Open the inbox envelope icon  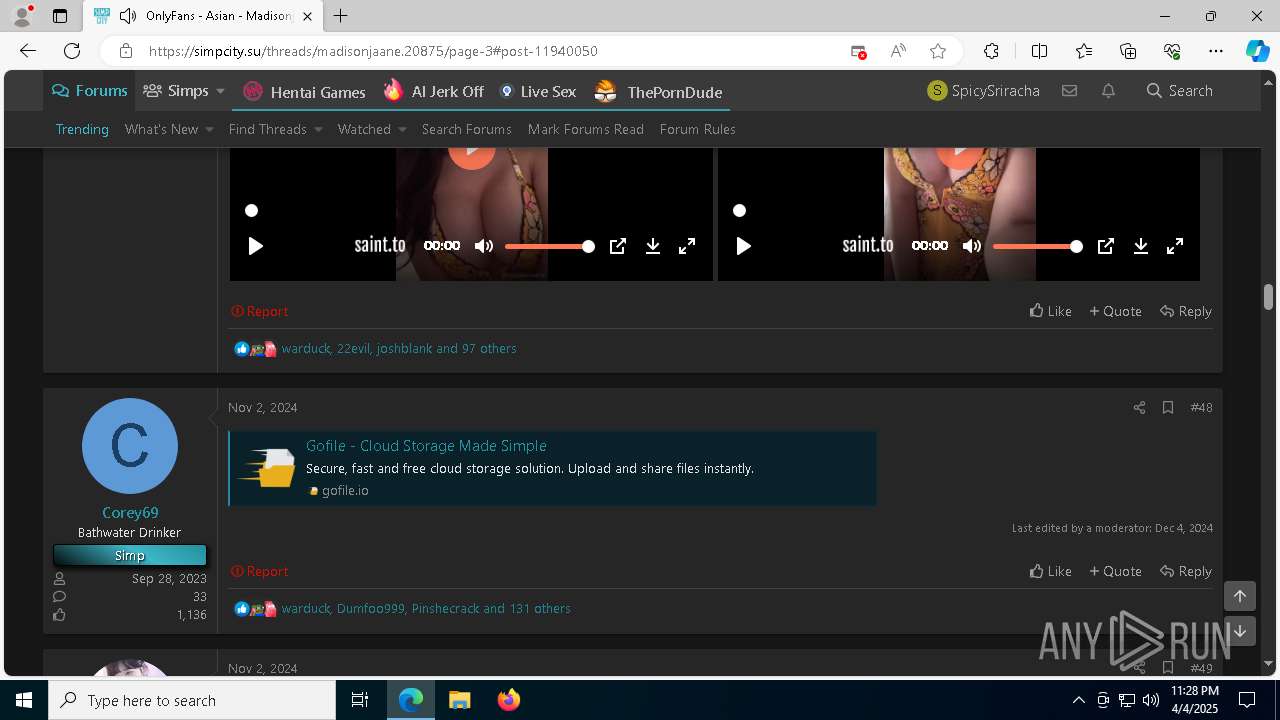click(x=1069, y=91)
